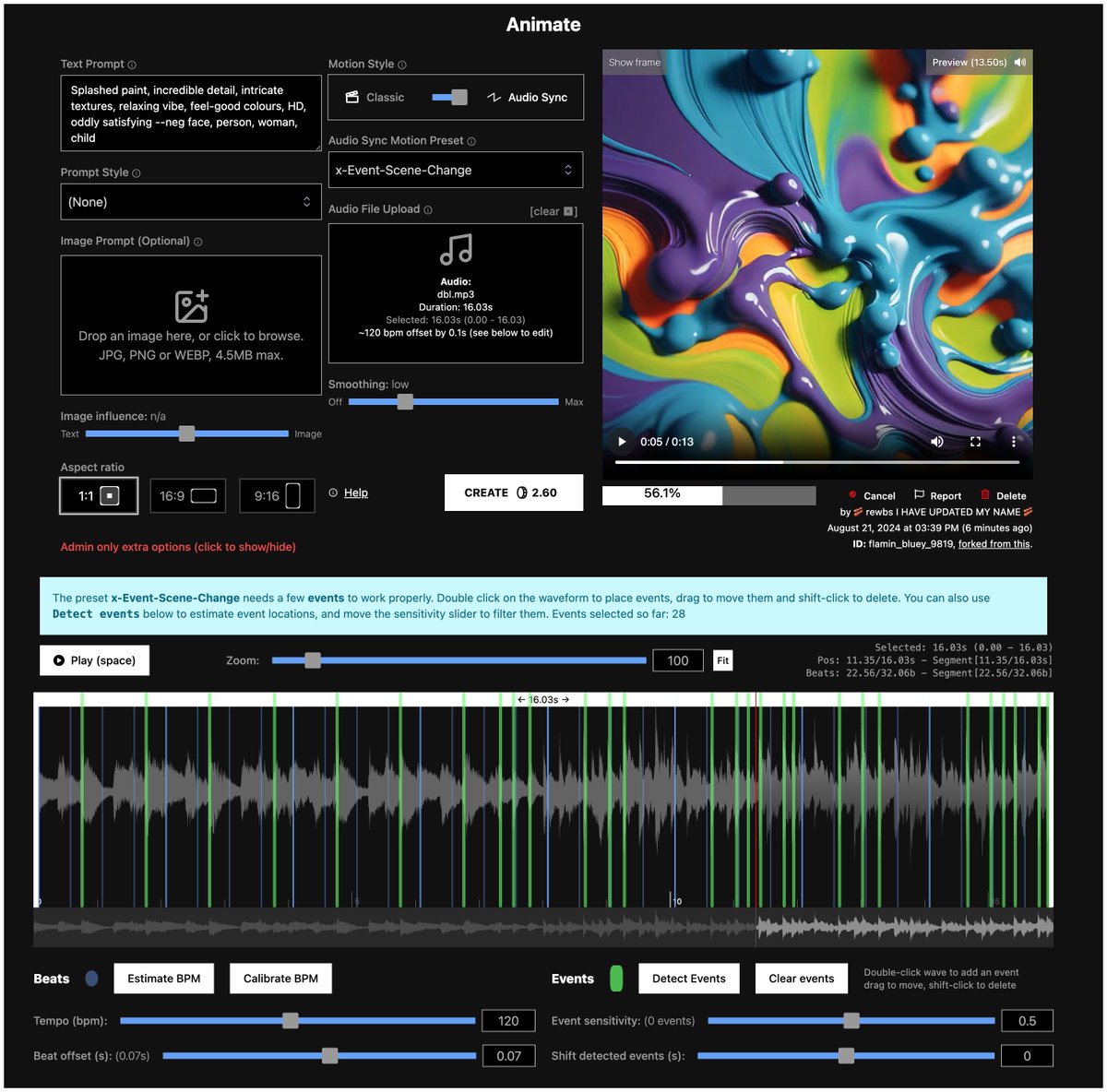Click the Text Prompt info icon

pyautogui.click(x=132, y=65)
